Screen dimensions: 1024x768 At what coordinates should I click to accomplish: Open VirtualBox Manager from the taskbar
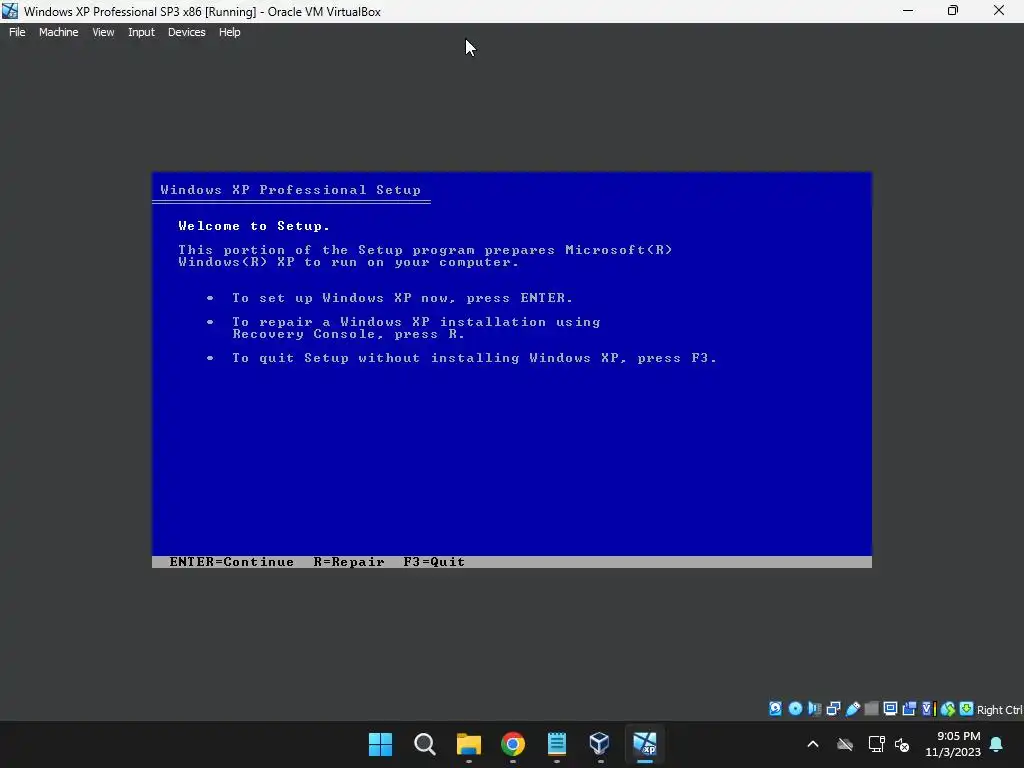600,744
